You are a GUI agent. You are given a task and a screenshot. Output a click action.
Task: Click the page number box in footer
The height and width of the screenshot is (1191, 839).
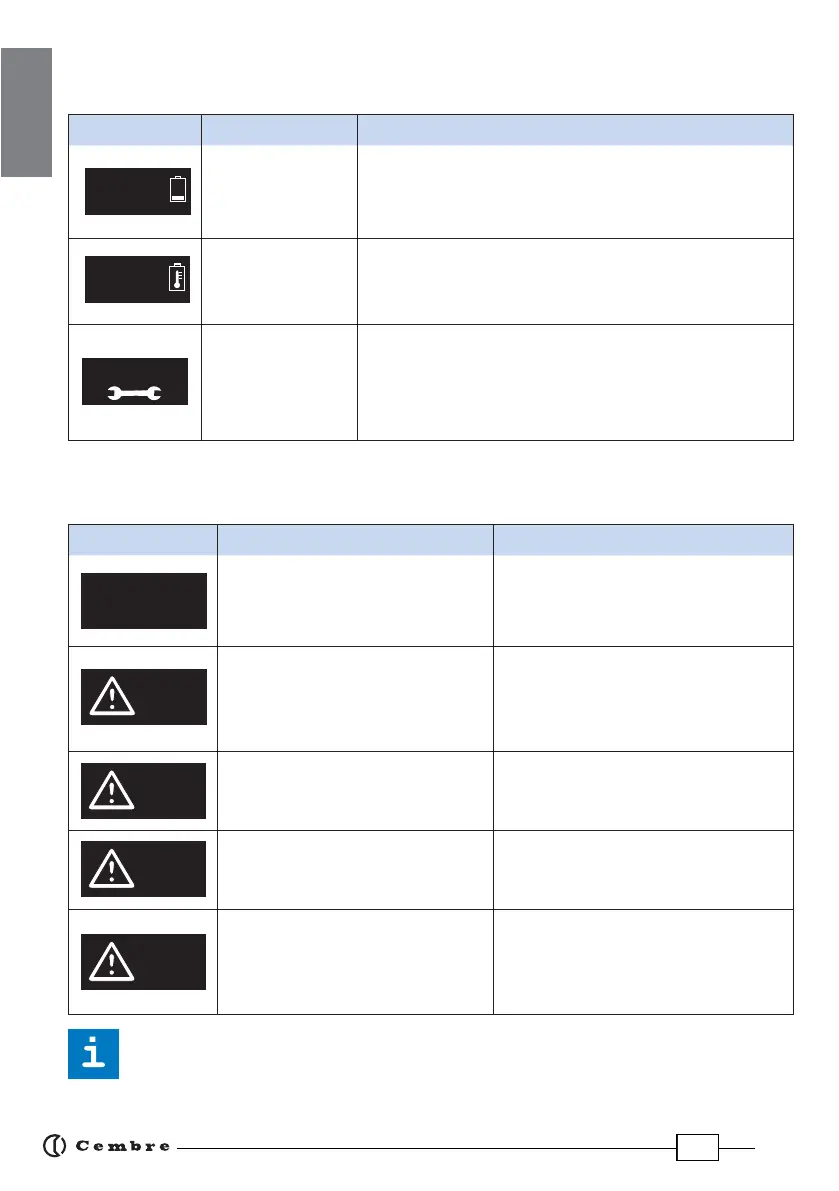(x=697, y=1147)
